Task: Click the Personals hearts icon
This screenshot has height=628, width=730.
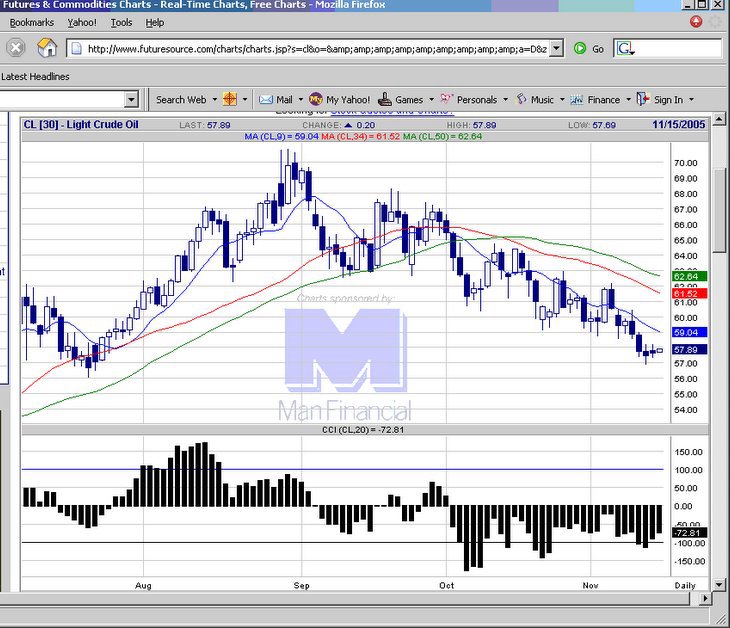Action: pyautogui.click(x=447, y=99)
